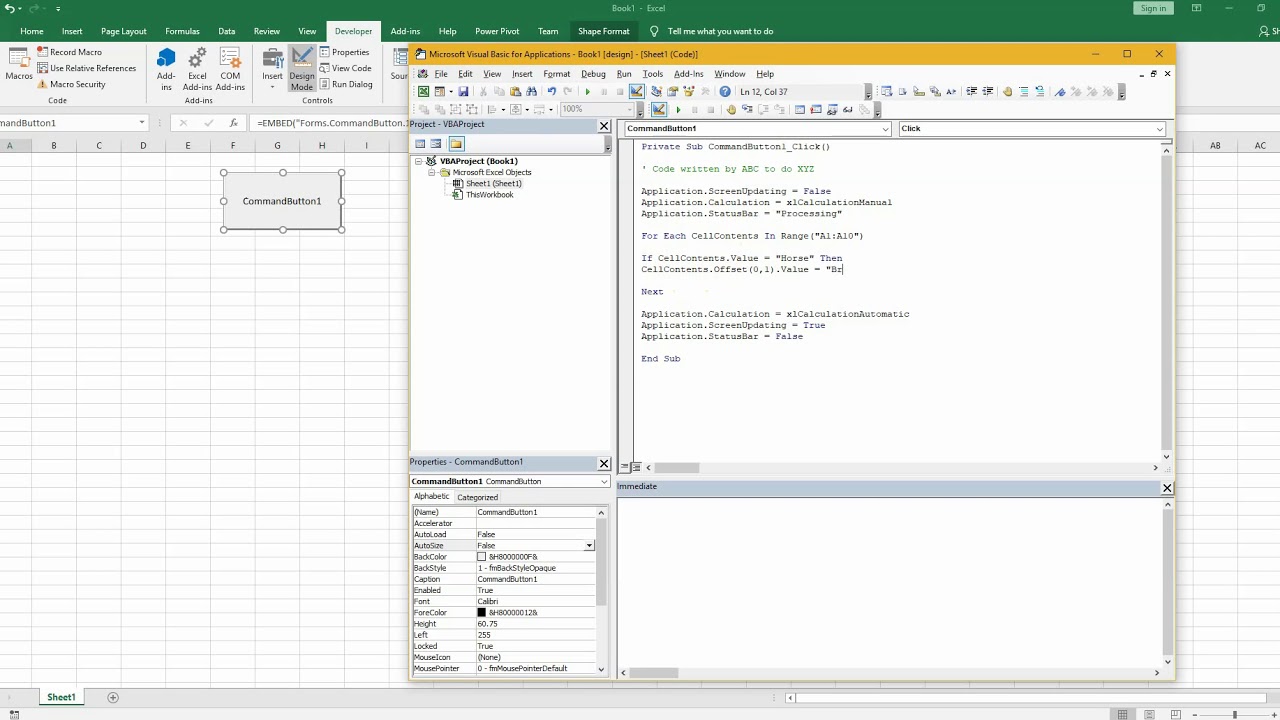Switch to the Page Layout ribbon tab
Viewport: 1280px width, 720px height.
coord(124,31)
